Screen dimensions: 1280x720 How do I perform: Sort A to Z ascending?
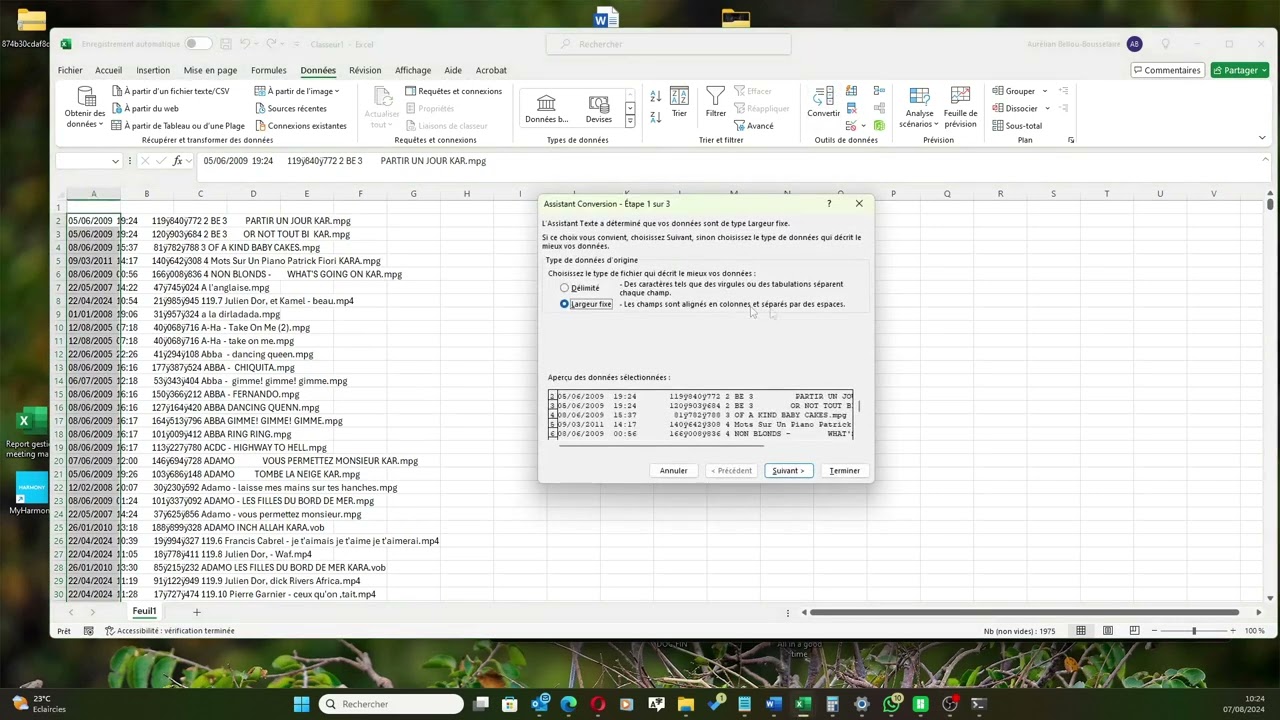click(x=656, y=96)
